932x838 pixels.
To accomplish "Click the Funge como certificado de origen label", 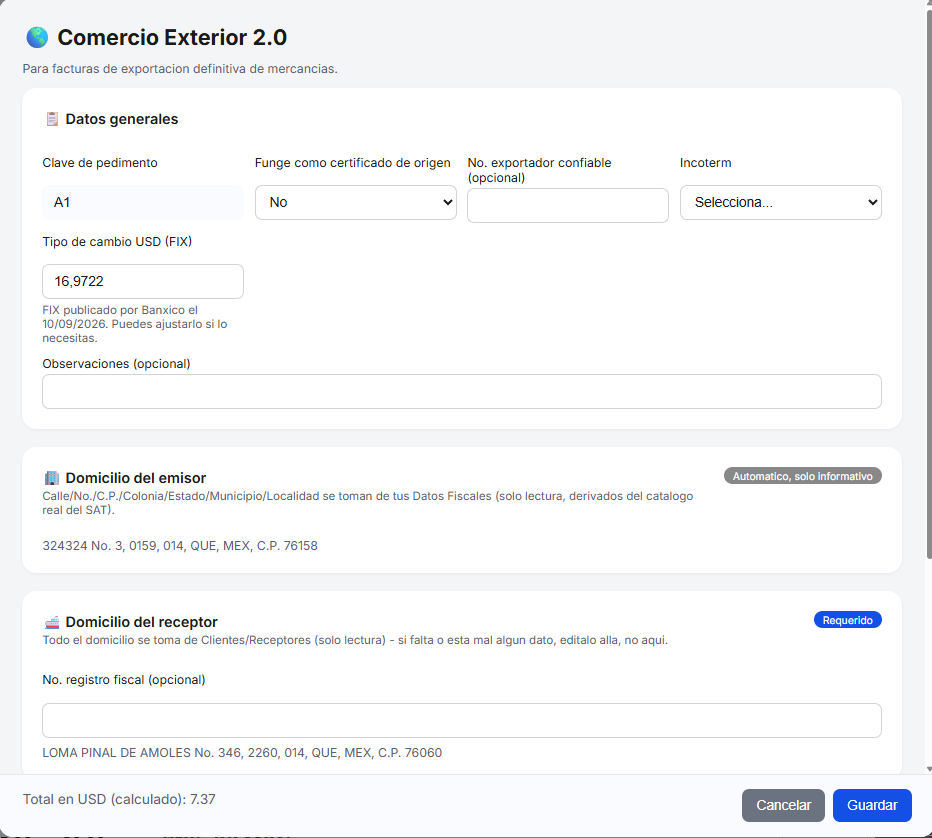I will [352, 163].
